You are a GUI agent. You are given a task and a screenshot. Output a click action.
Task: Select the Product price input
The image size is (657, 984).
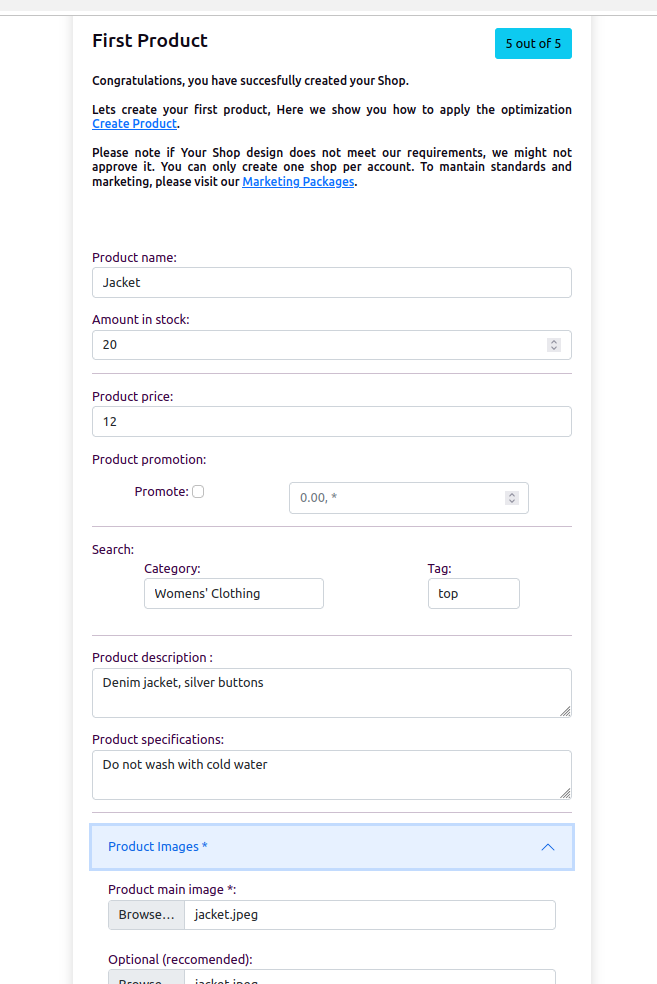pos(331,422)
